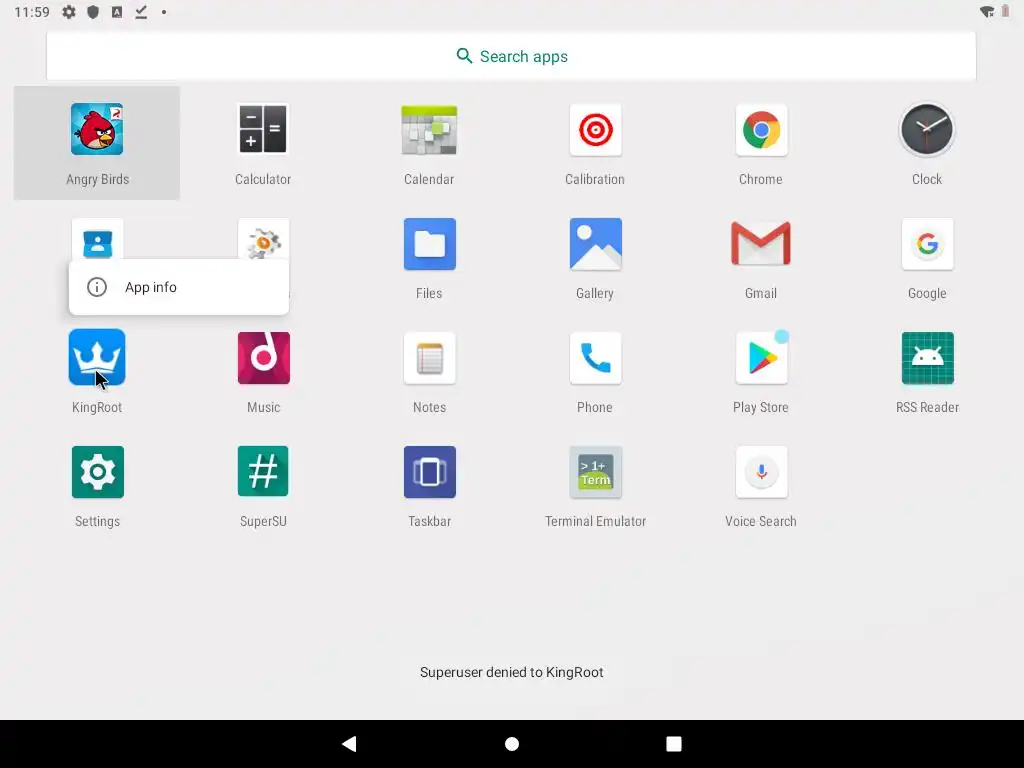1024x768 pixels.
Task: Launch Gmail
Action: coord(761,244)
